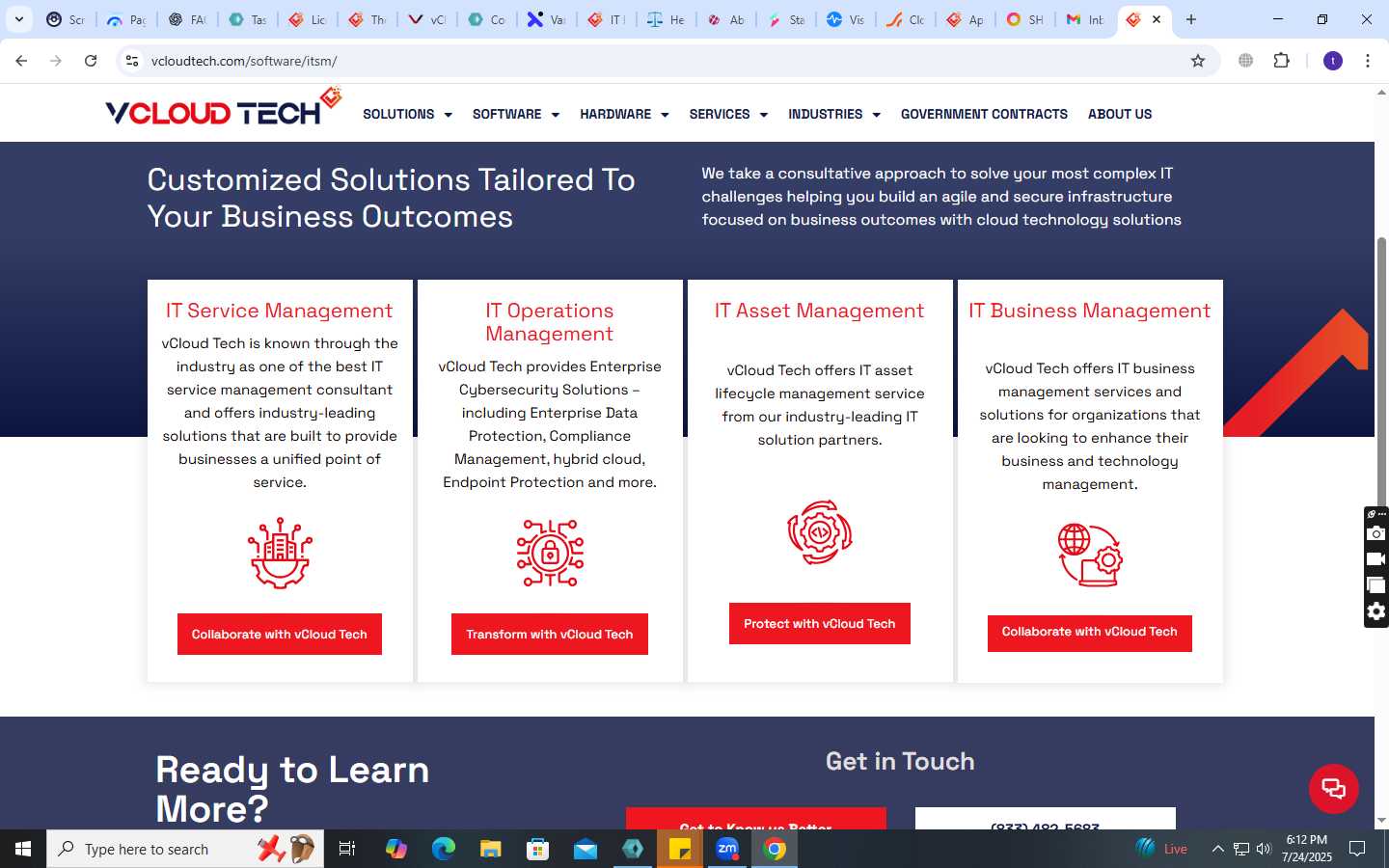Open the Chrome profile avatar
1389x868 pixels.
click(x=1333, y=61)
